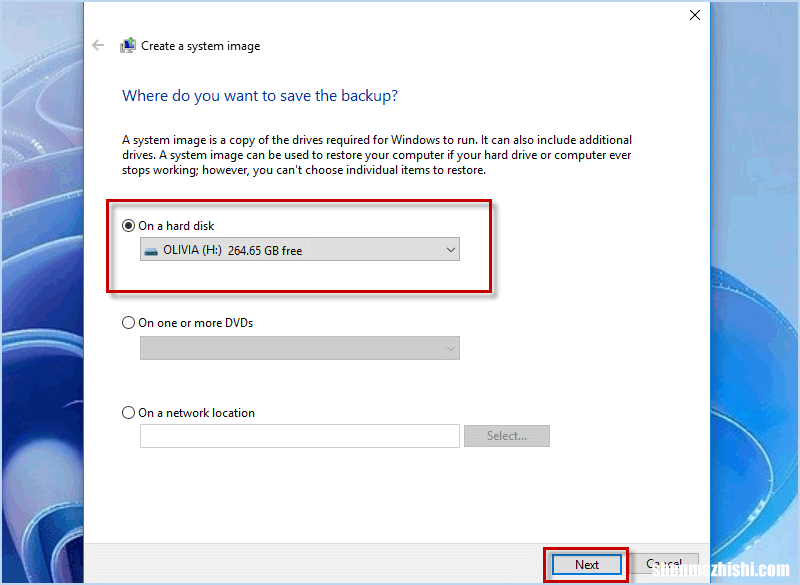Click the "264.65 GB free" drive entry

click(x=290, y=249)
